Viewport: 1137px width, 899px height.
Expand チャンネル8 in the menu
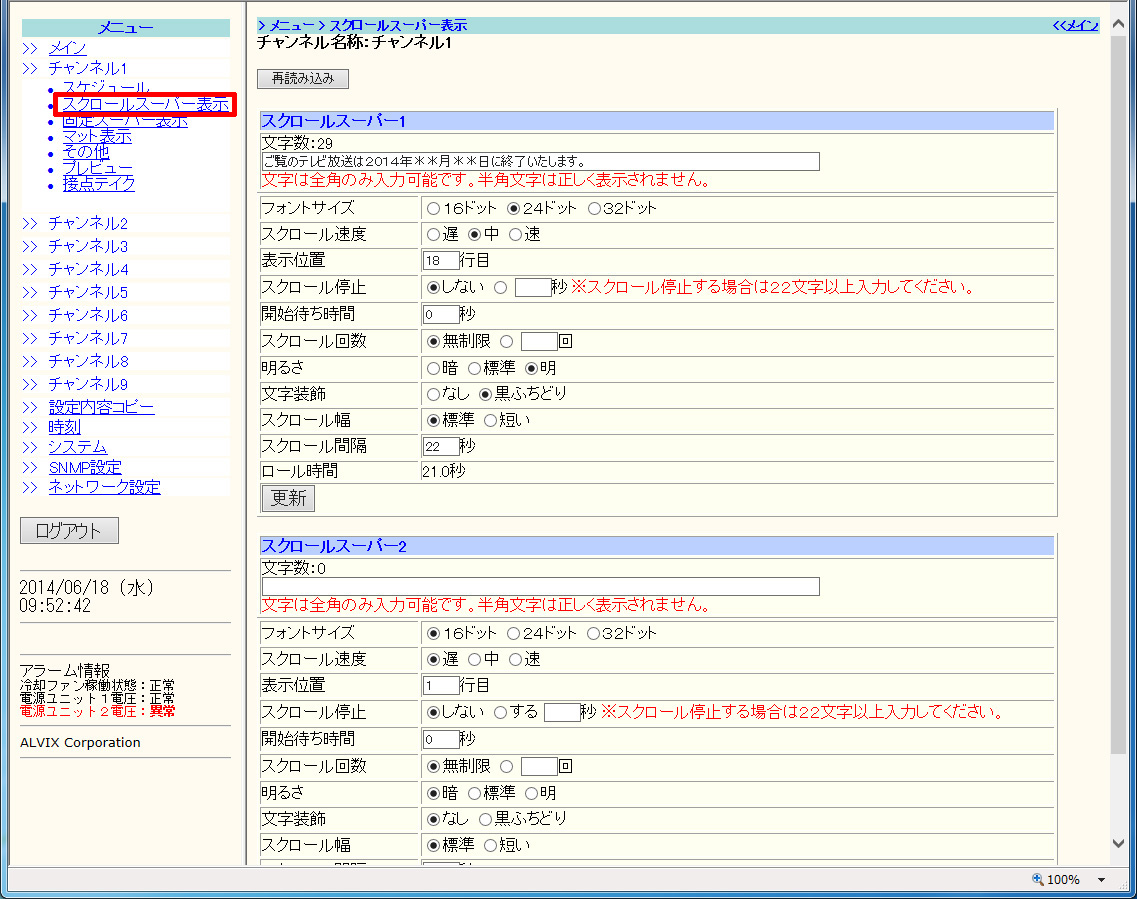(88, 361)
